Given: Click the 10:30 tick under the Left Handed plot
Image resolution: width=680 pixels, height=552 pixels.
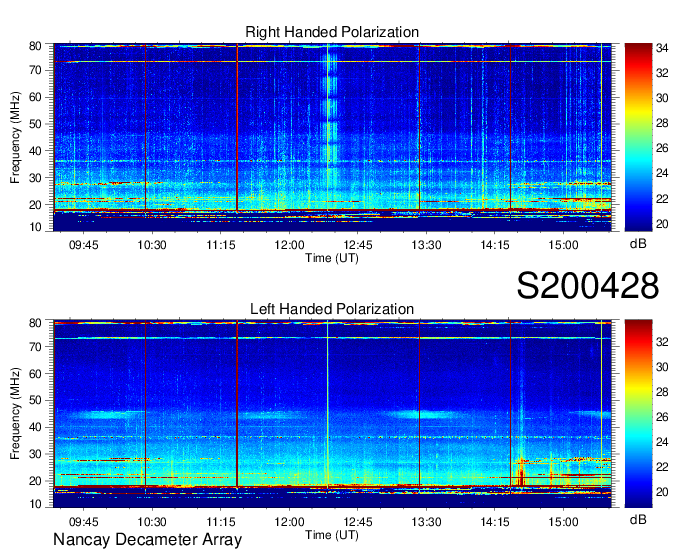Looking at the screenshot, I should [152, 522].
